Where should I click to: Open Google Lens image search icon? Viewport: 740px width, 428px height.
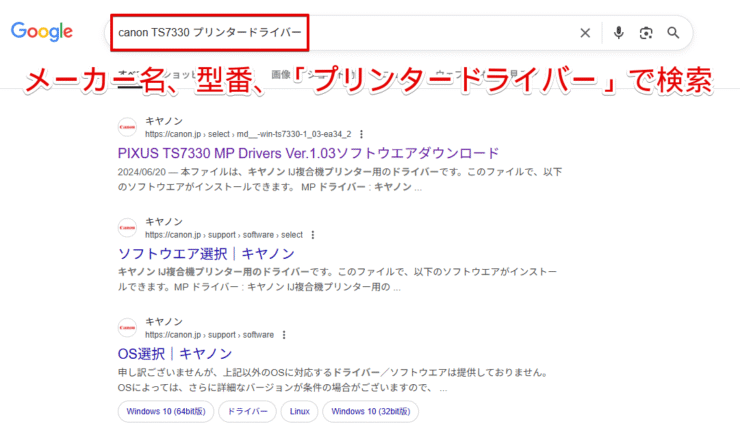tap(646, 33)
